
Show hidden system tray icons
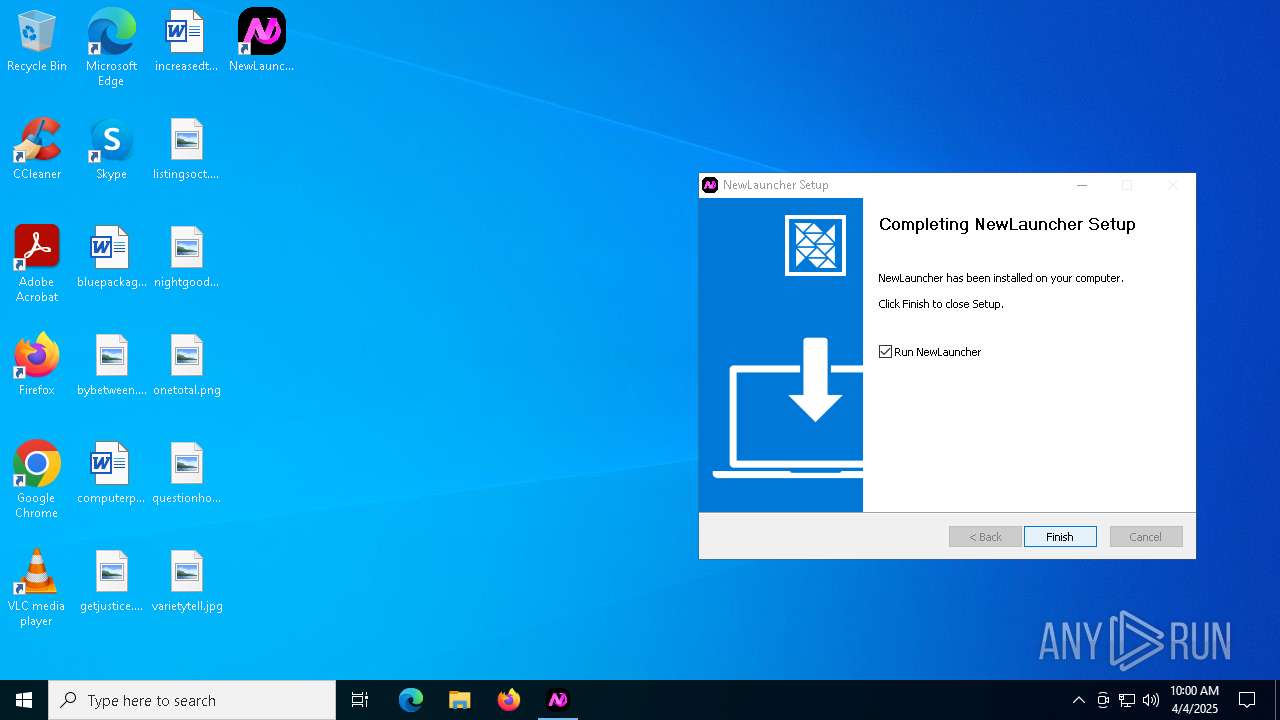[1078, 700]
